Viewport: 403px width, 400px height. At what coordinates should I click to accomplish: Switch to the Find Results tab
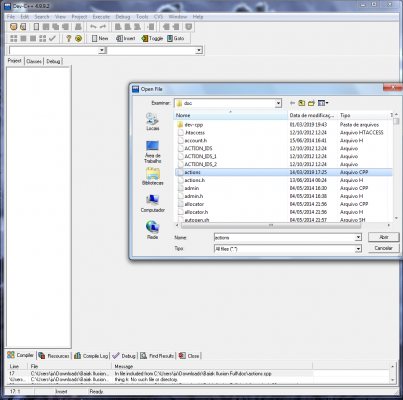[x=157, y=356]
